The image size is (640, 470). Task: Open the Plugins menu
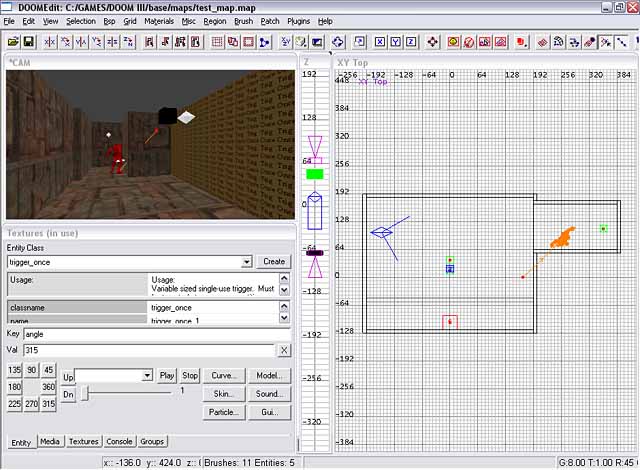point(298,21)
